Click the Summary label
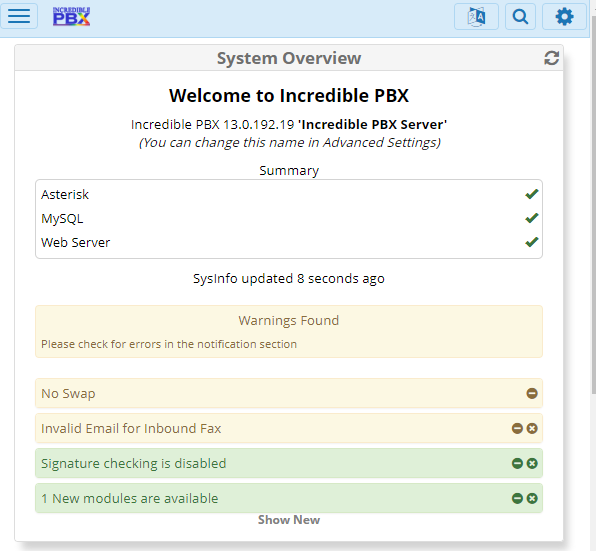This screenshot has height=551, width=596. pos(289,171)
